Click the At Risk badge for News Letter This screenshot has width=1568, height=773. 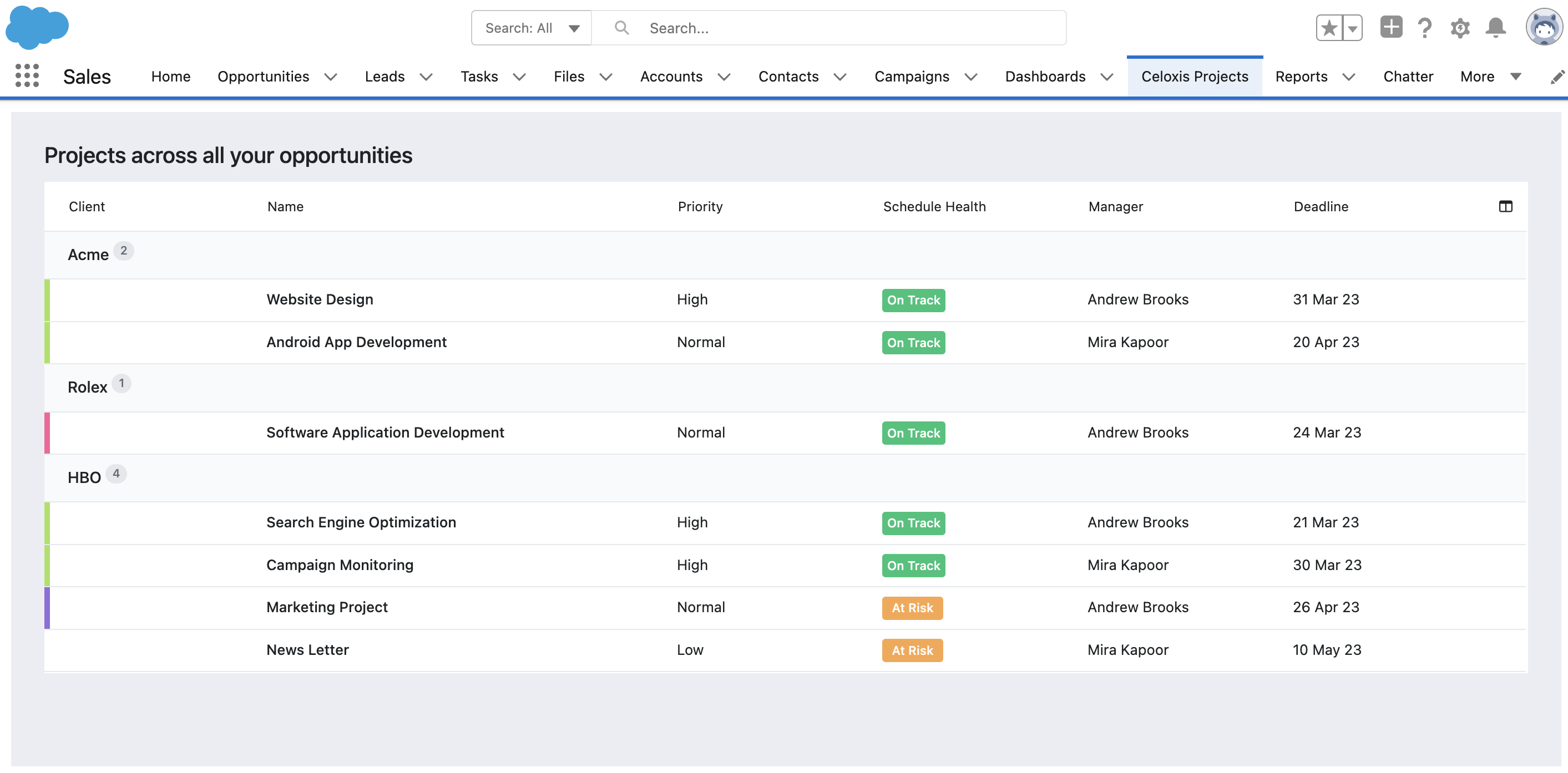tap(912, 650)
